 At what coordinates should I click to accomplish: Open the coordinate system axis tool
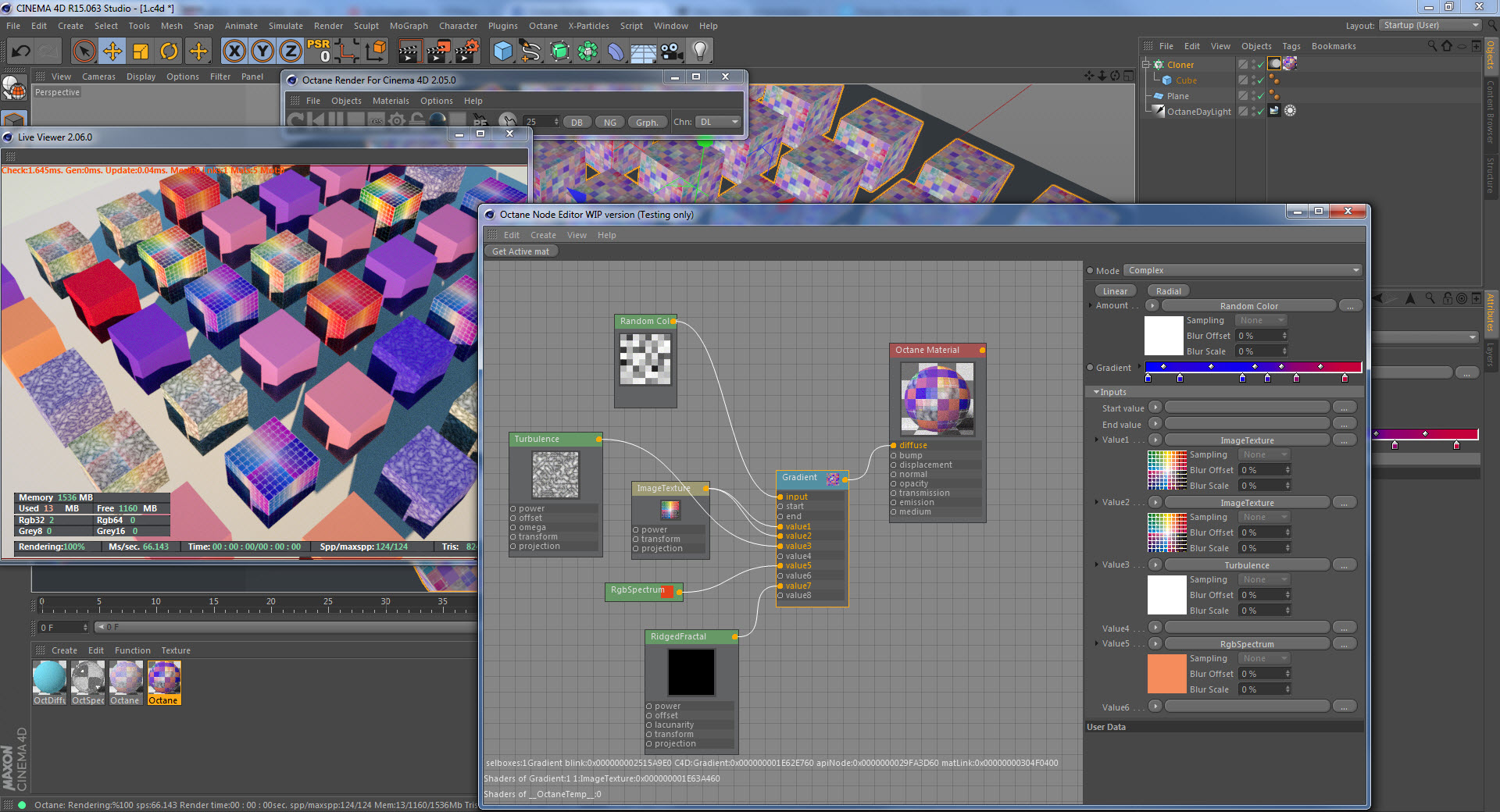[x=376, y=52]
